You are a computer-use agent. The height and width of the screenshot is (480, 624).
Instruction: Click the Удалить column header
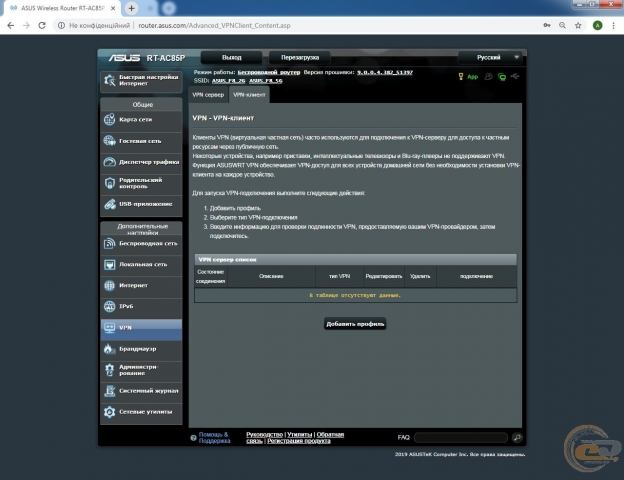point(420,276)
